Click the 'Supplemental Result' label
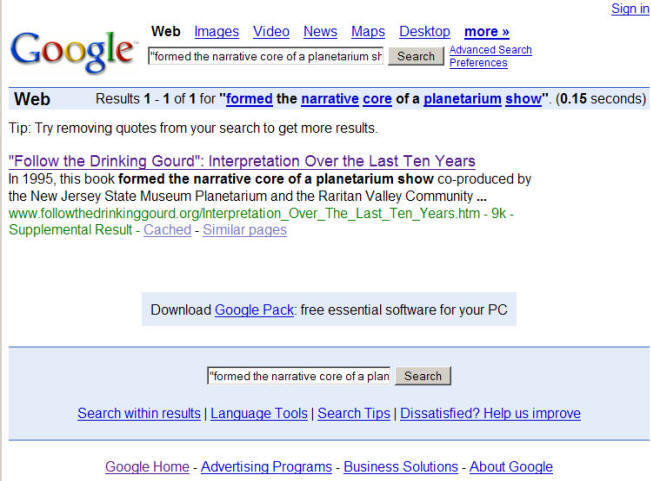The image size is (651, 481). tap(70, 230)
